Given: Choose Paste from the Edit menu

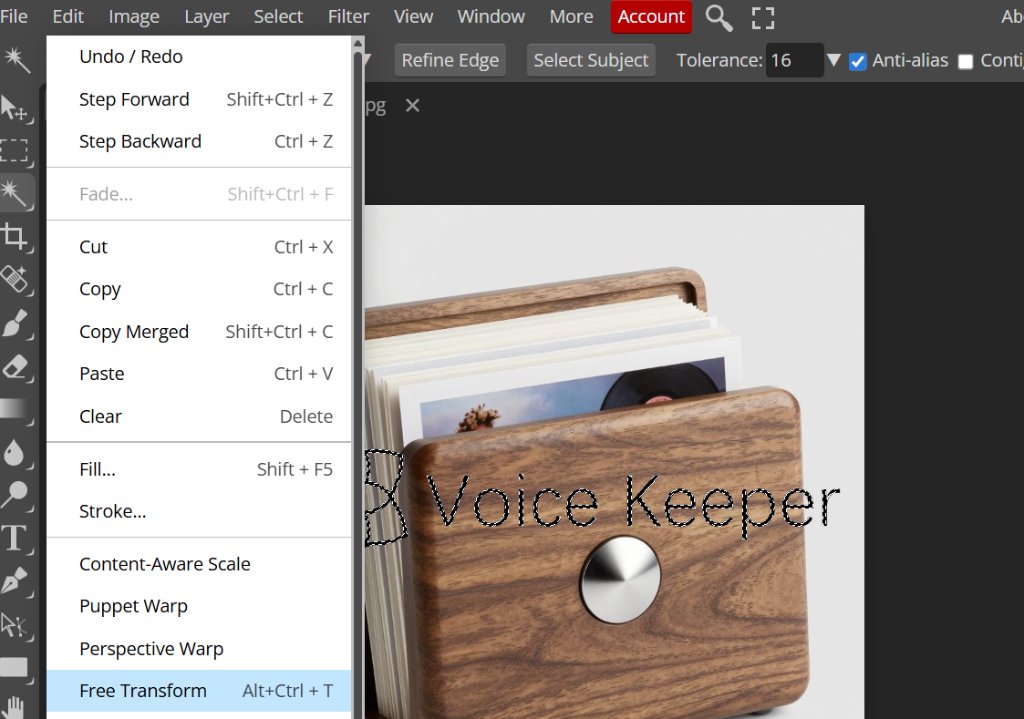Looking at the screenshot, I should coord(199,374).
